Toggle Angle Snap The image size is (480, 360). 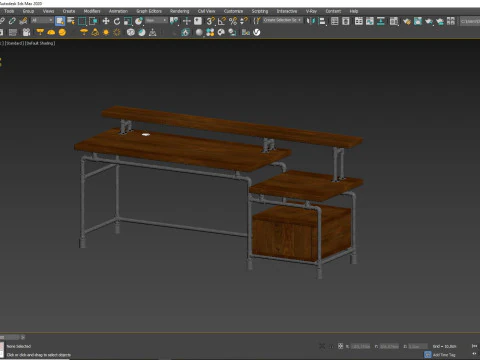pyautogui.click(x=222, y=21)
